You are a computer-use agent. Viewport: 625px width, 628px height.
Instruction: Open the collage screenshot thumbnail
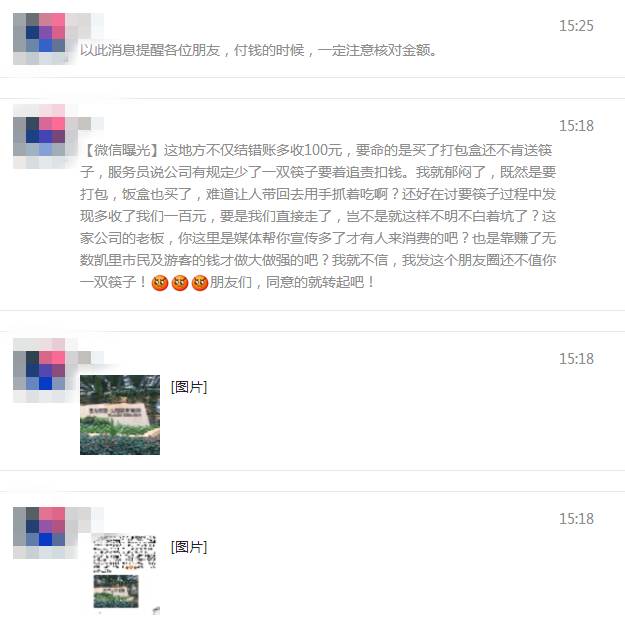[x=124, y=573]
